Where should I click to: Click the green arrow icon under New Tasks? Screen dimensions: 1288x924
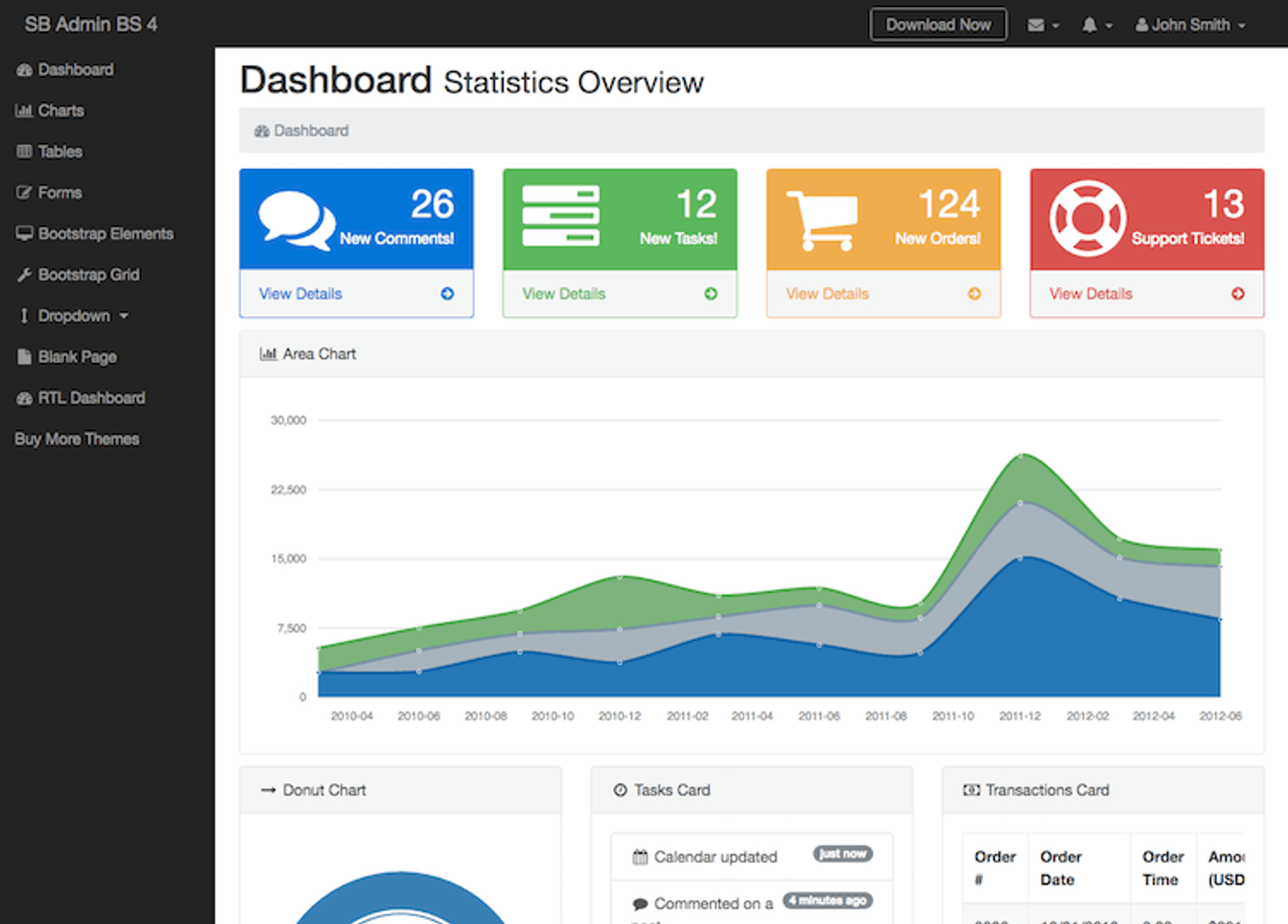[711, 294]
